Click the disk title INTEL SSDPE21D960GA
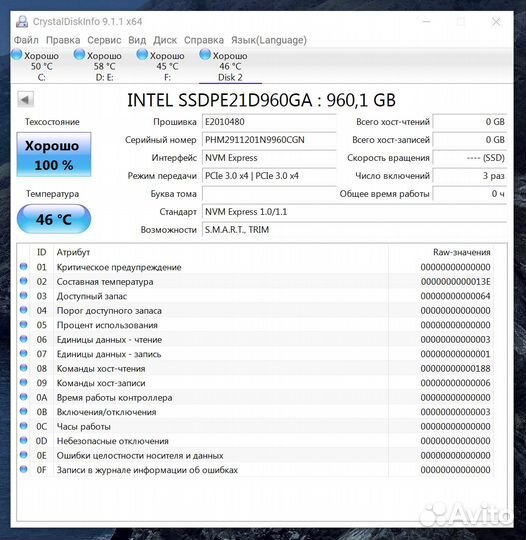This screenshot has width=526, height=540. [x=261, y=100]
